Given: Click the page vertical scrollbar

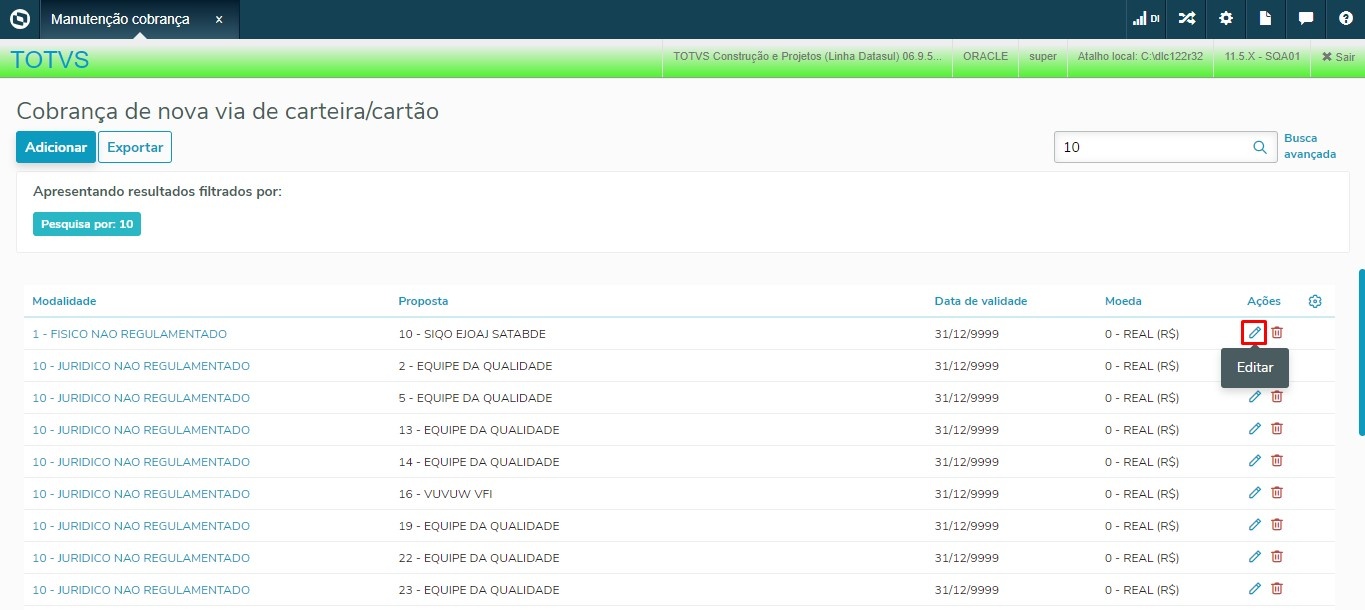Looking at the screenshot, I should click(1361, 352).
